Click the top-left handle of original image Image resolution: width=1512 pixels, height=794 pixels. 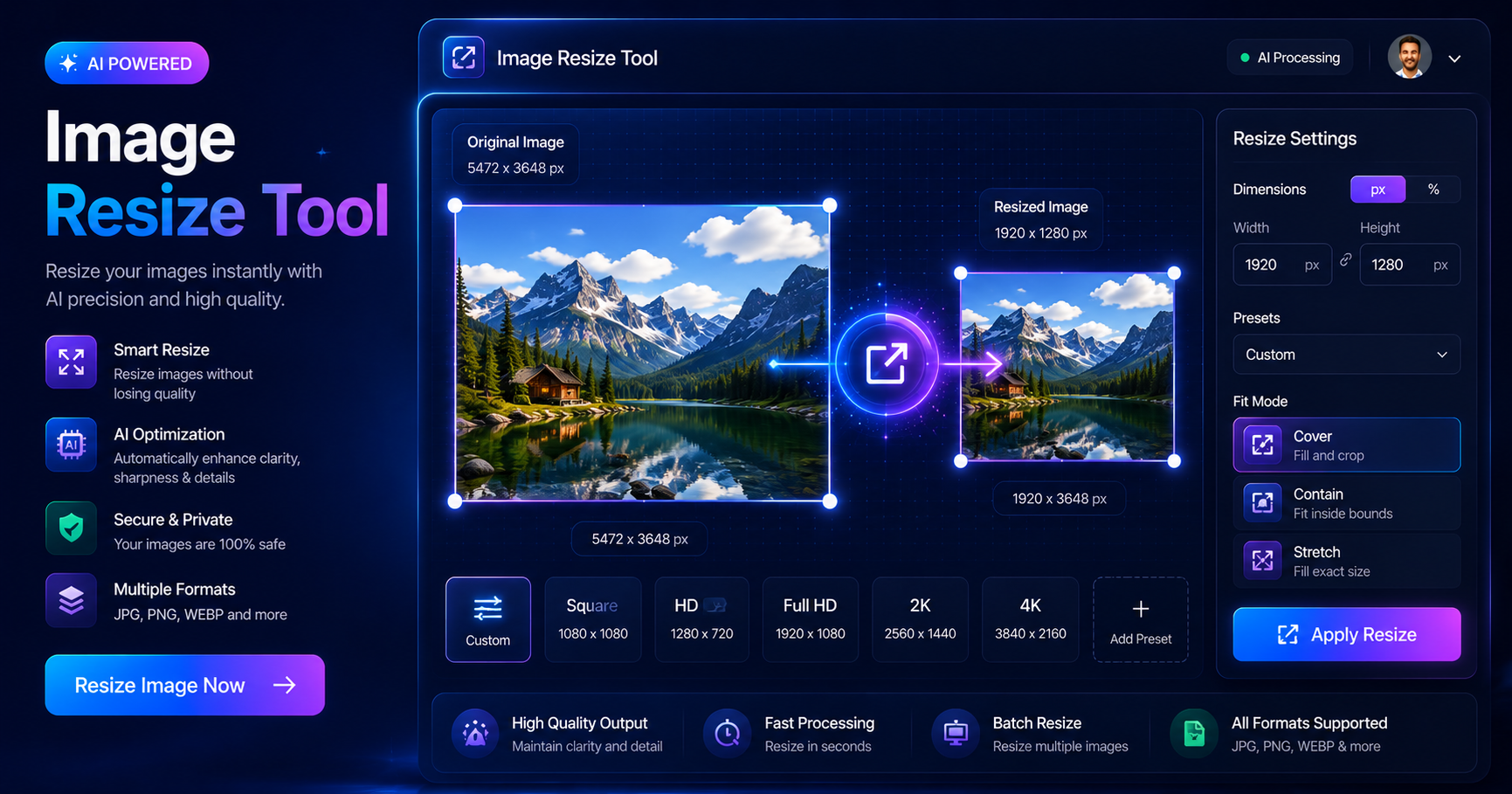(x=455, y=205)
